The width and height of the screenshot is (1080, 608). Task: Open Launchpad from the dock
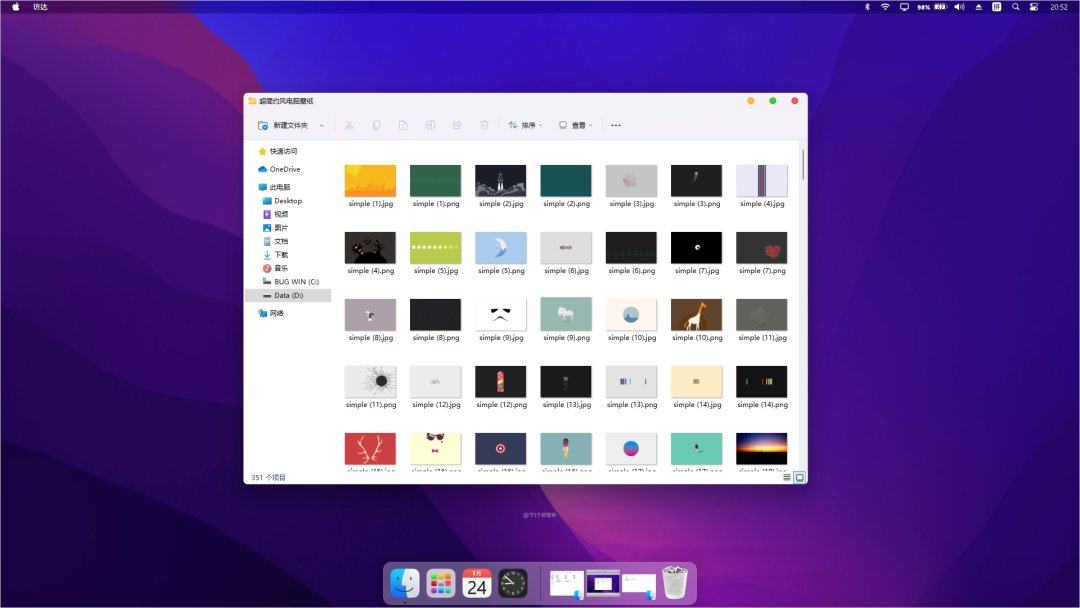440,583
